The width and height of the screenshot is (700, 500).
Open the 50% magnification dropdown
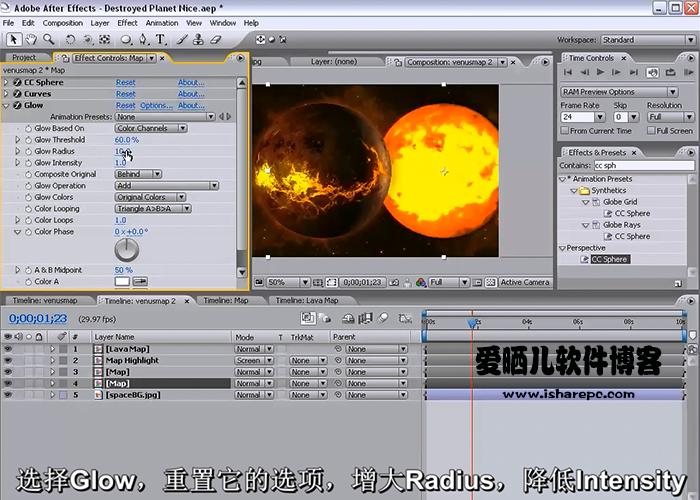click(288, 282)
